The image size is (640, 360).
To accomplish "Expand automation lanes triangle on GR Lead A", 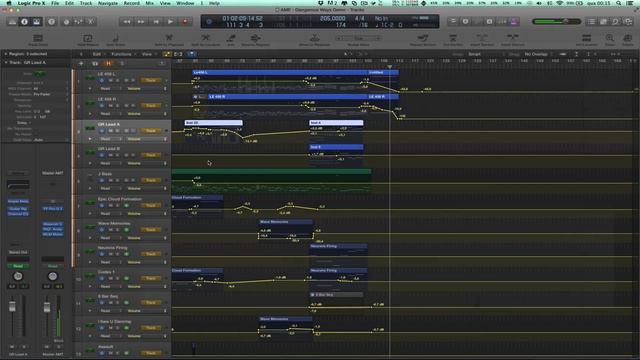I will click(90, 139).
